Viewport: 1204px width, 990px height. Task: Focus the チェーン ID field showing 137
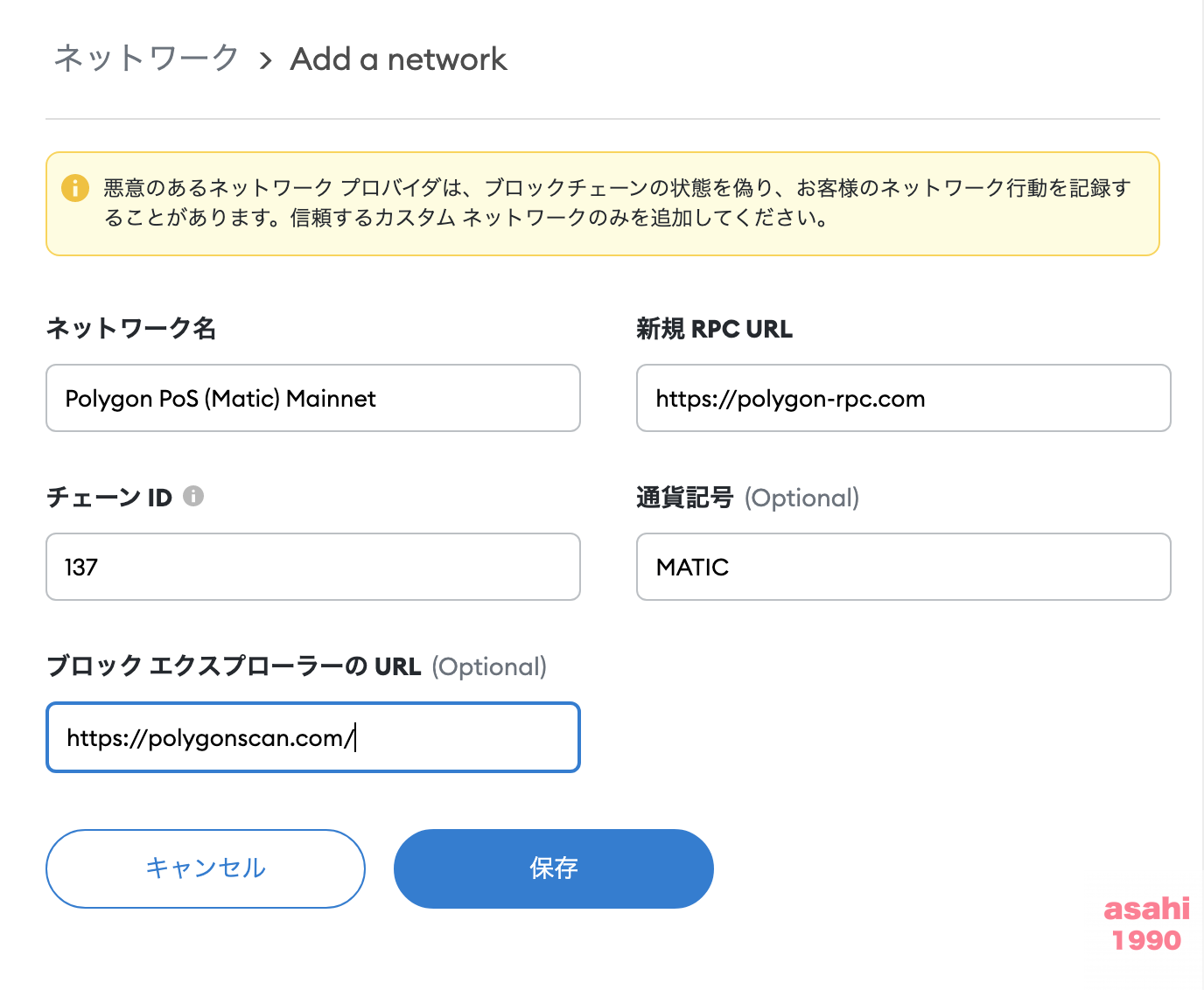pos(313,567)
